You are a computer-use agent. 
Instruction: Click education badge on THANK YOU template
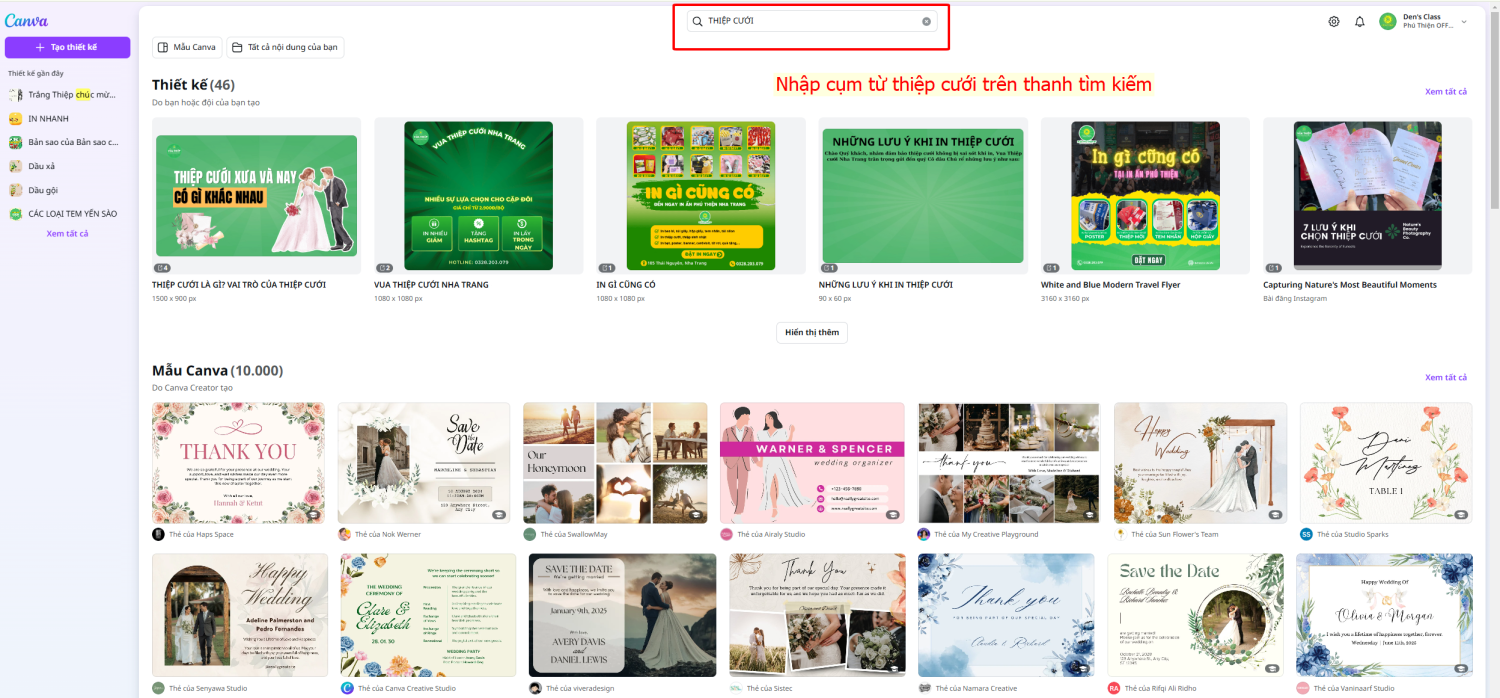click(x=313, y=514)
